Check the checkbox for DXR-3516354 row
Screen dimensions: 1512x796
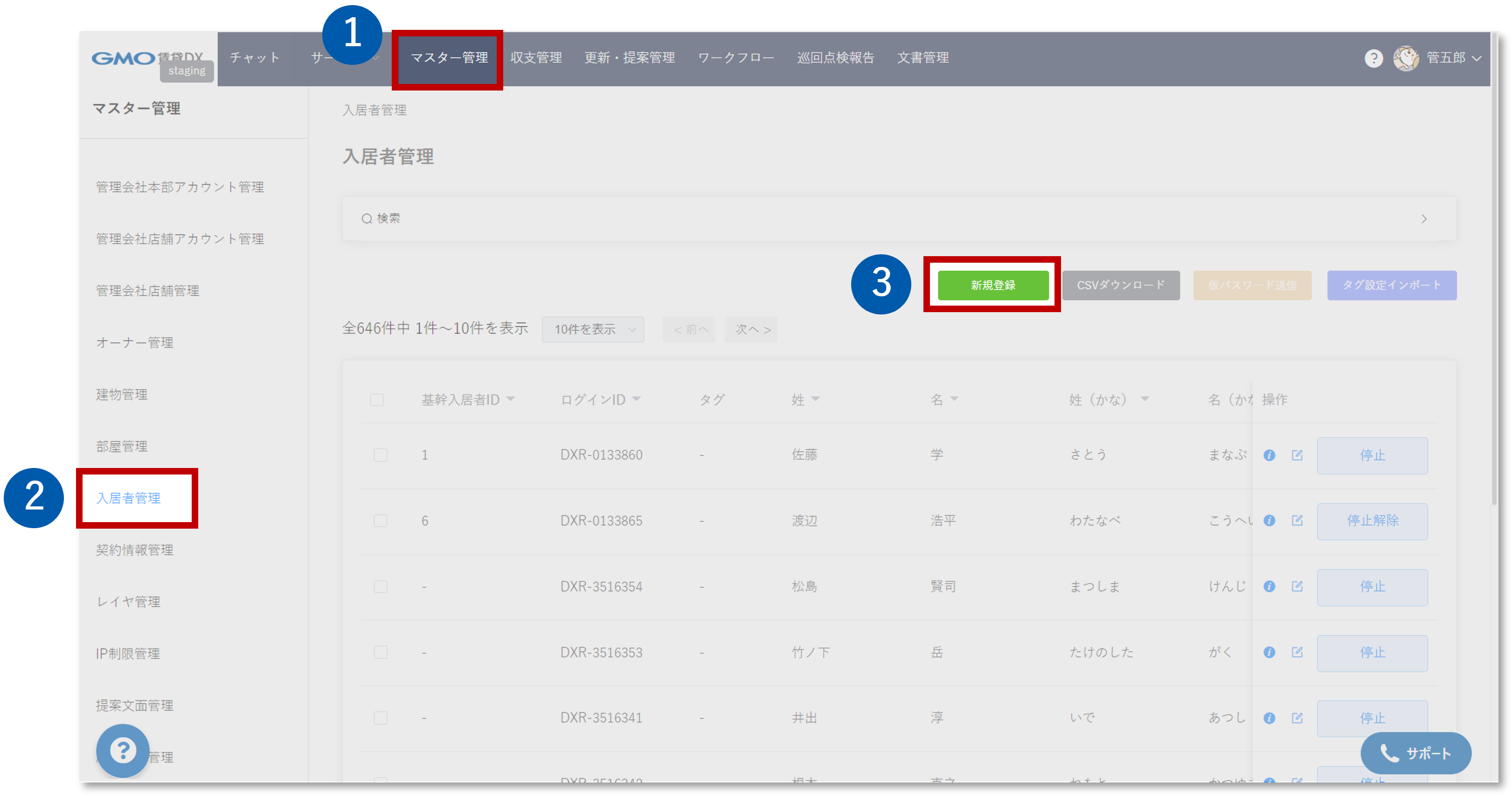click(x=381, y=586)
